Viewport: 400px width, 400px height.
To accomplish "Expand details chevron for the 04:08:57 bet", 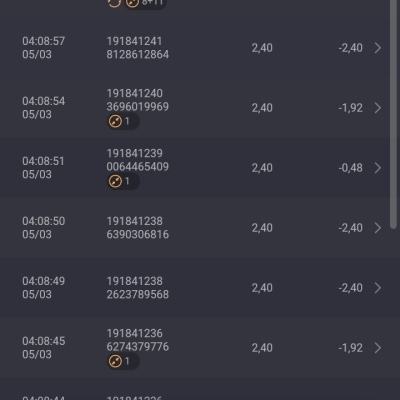I will pos(378,48).
